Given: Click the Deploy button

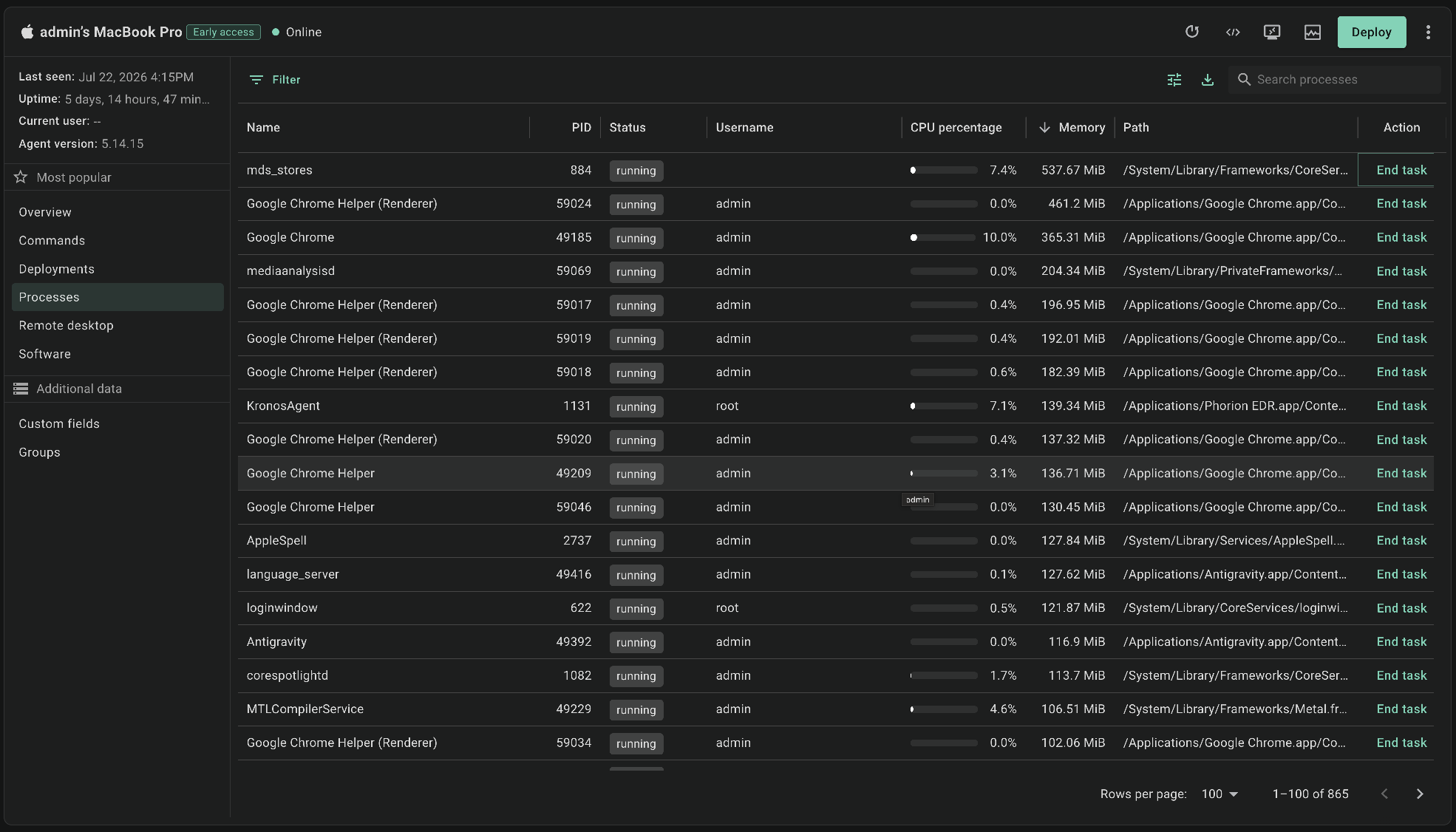Looking at the screenshot, I should [x=1372, y=32].
